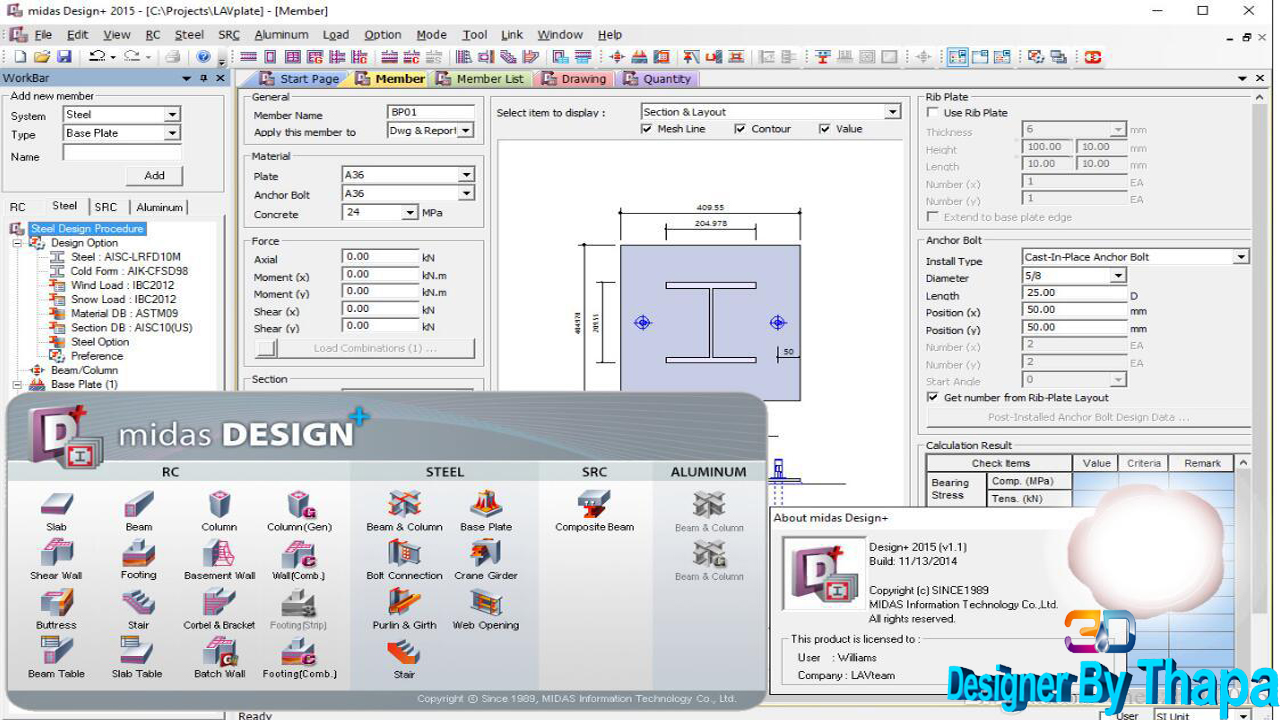
Task: Open the Purlin & Girth icon
Action: [x=404, y=602]
